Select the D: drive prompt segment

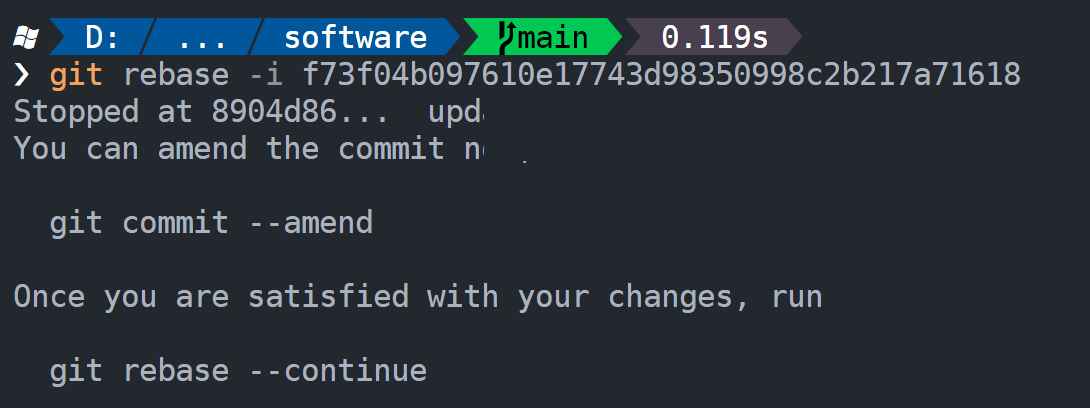point(99,37)
